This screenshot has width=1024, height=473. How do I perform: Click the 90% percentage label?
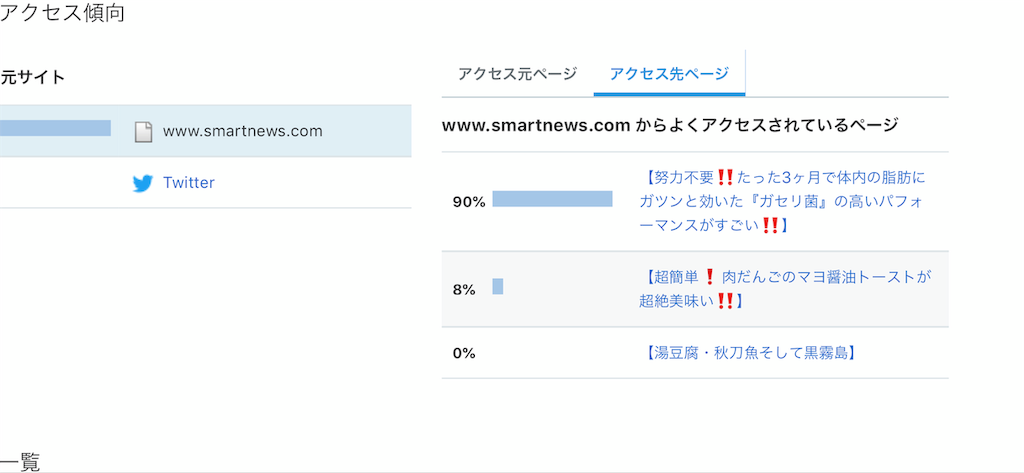pos(469,203)
